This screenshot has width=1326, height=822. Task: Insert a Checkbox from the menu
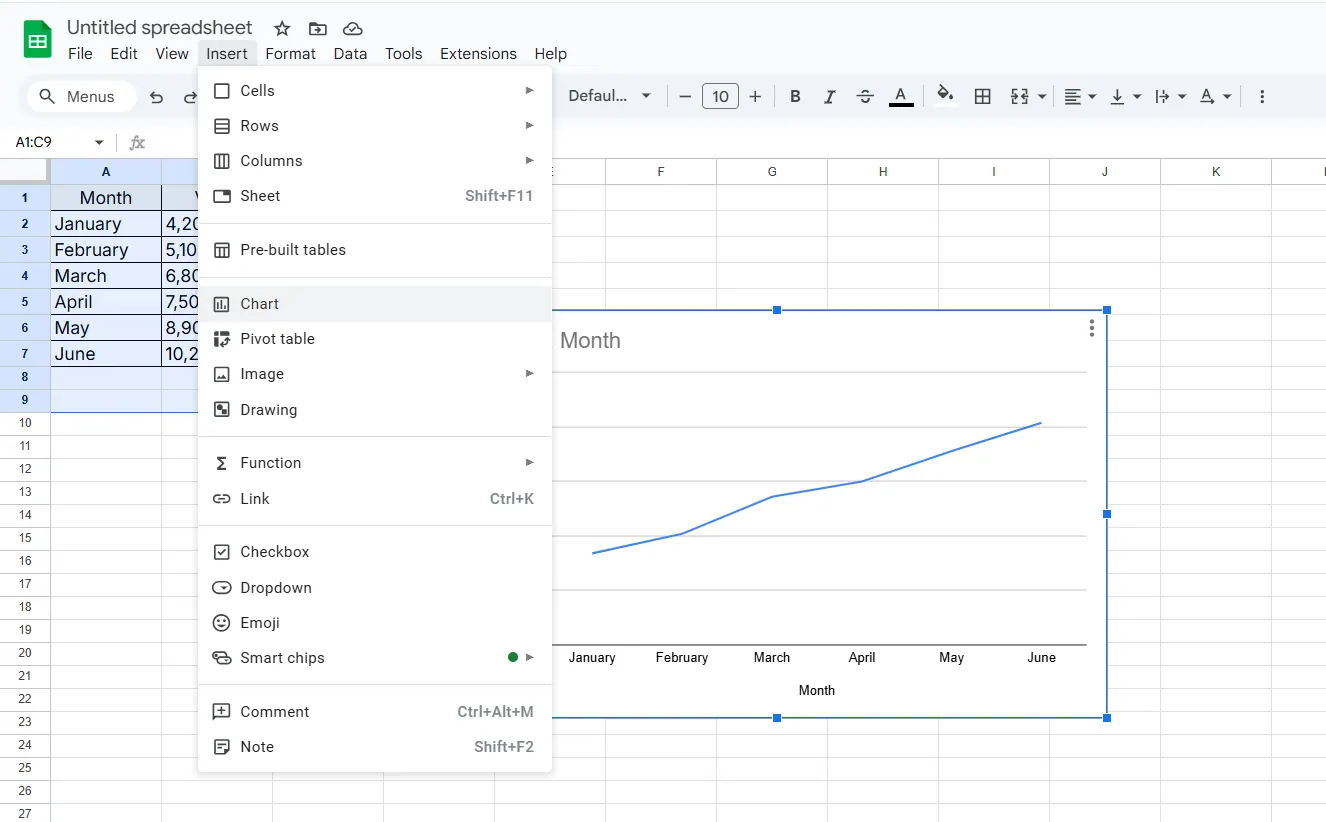coord(275,552)
